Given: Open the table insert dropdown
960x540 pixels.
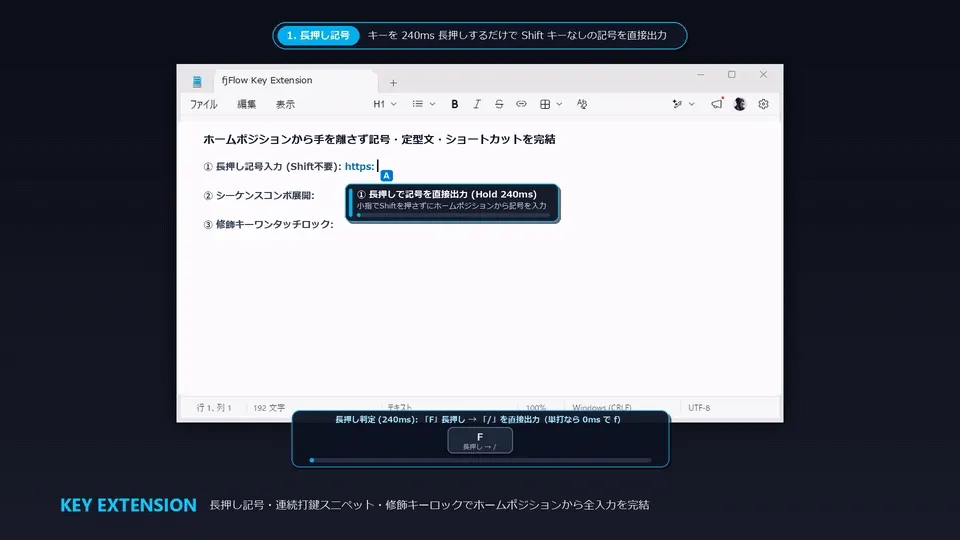Looking at the screenshot, I should click(550, 104).
